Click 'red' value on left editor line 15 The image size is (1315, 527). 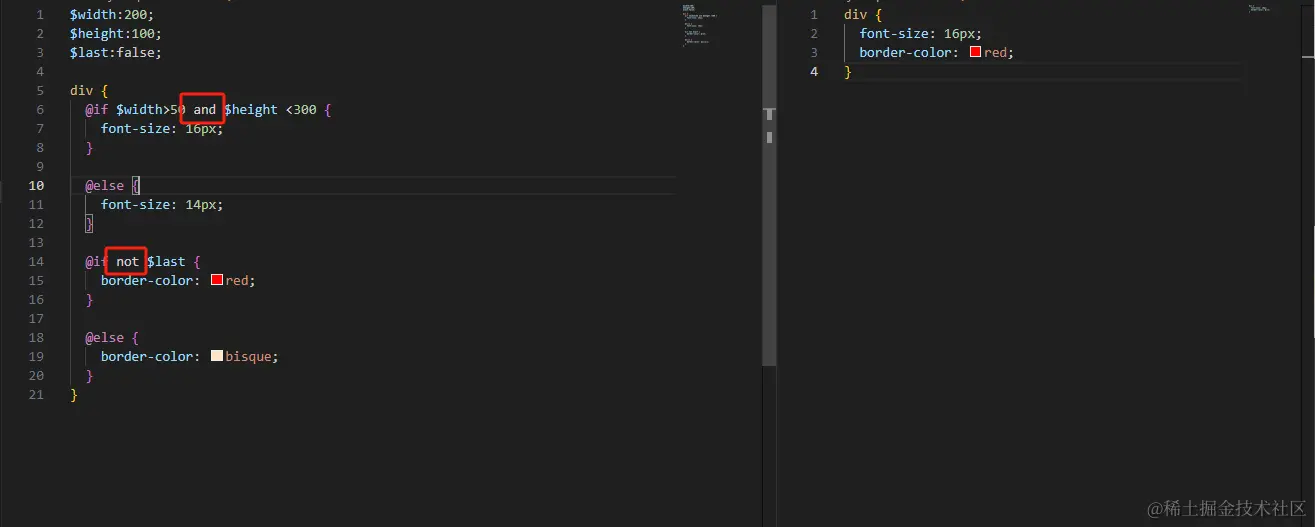pyautogui.click(x=237, y=280)
